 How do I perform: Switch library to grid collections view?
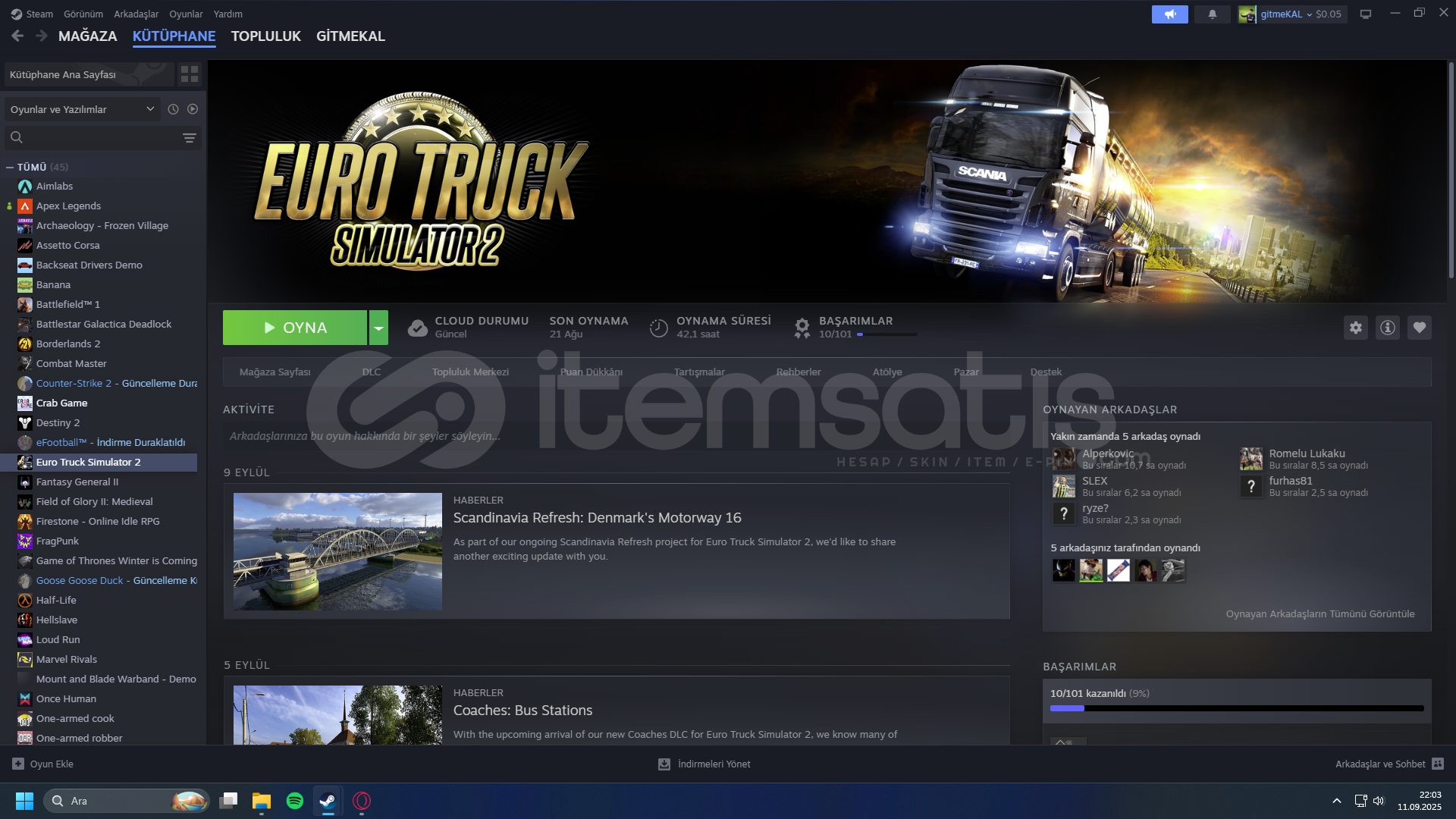(x=189, y=74)
